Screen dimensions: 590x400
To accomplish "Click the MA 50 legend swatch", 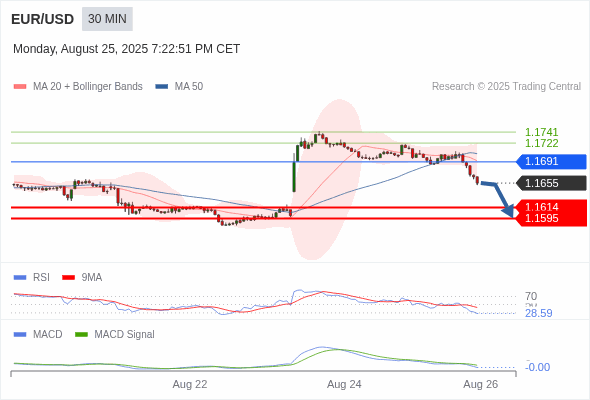I will pyautogui.click(x=162, y=87).
